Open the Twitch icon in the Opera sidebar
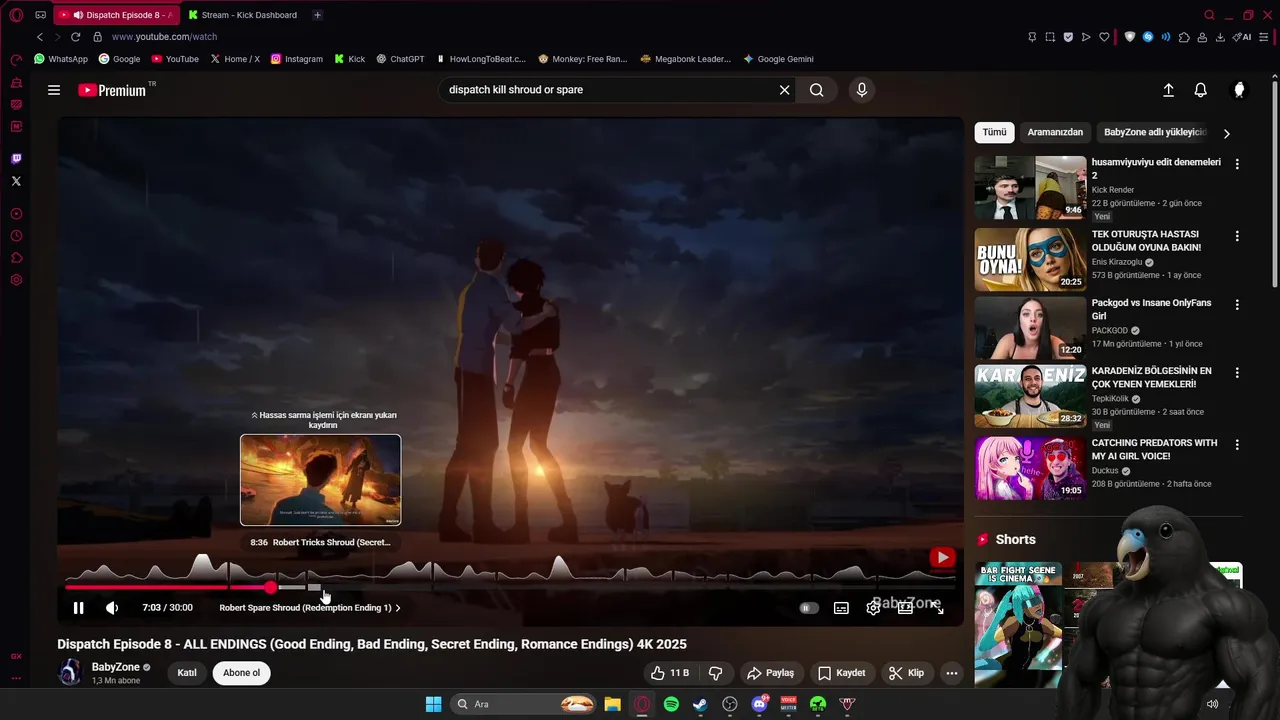1280x720 pixels. [x=16, y=158]
